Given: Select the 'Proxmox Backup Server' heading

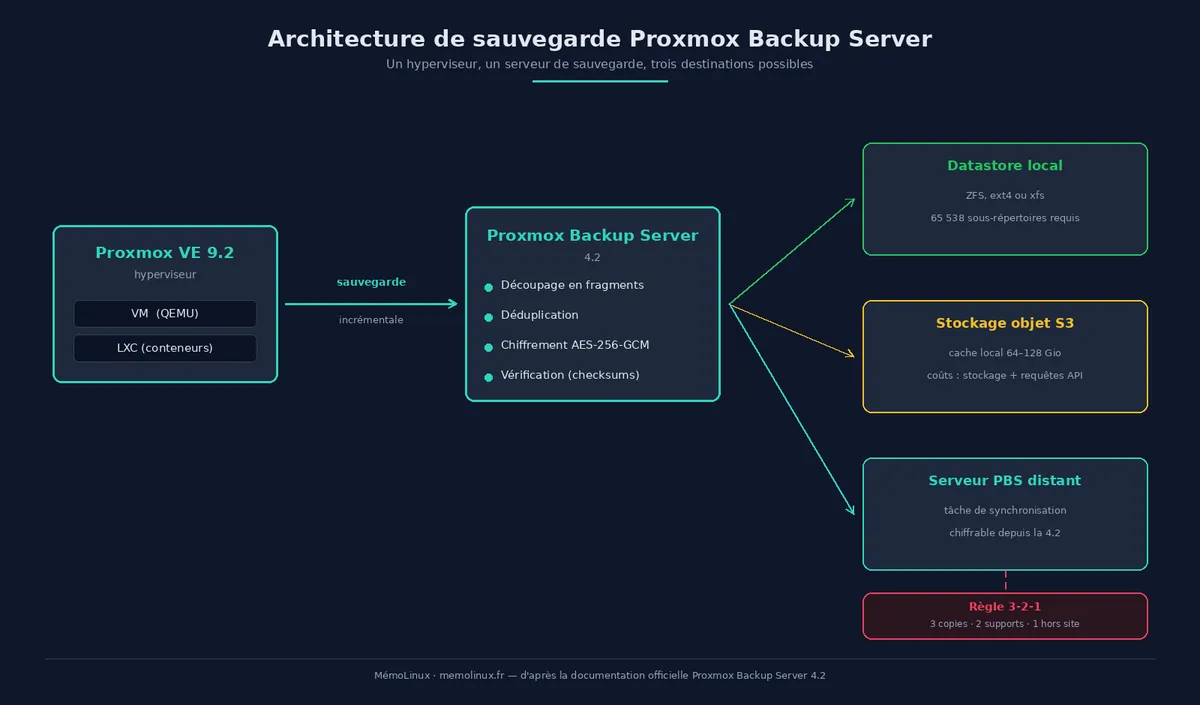Looking at the screenshot, I should click(x=593, y=236).
